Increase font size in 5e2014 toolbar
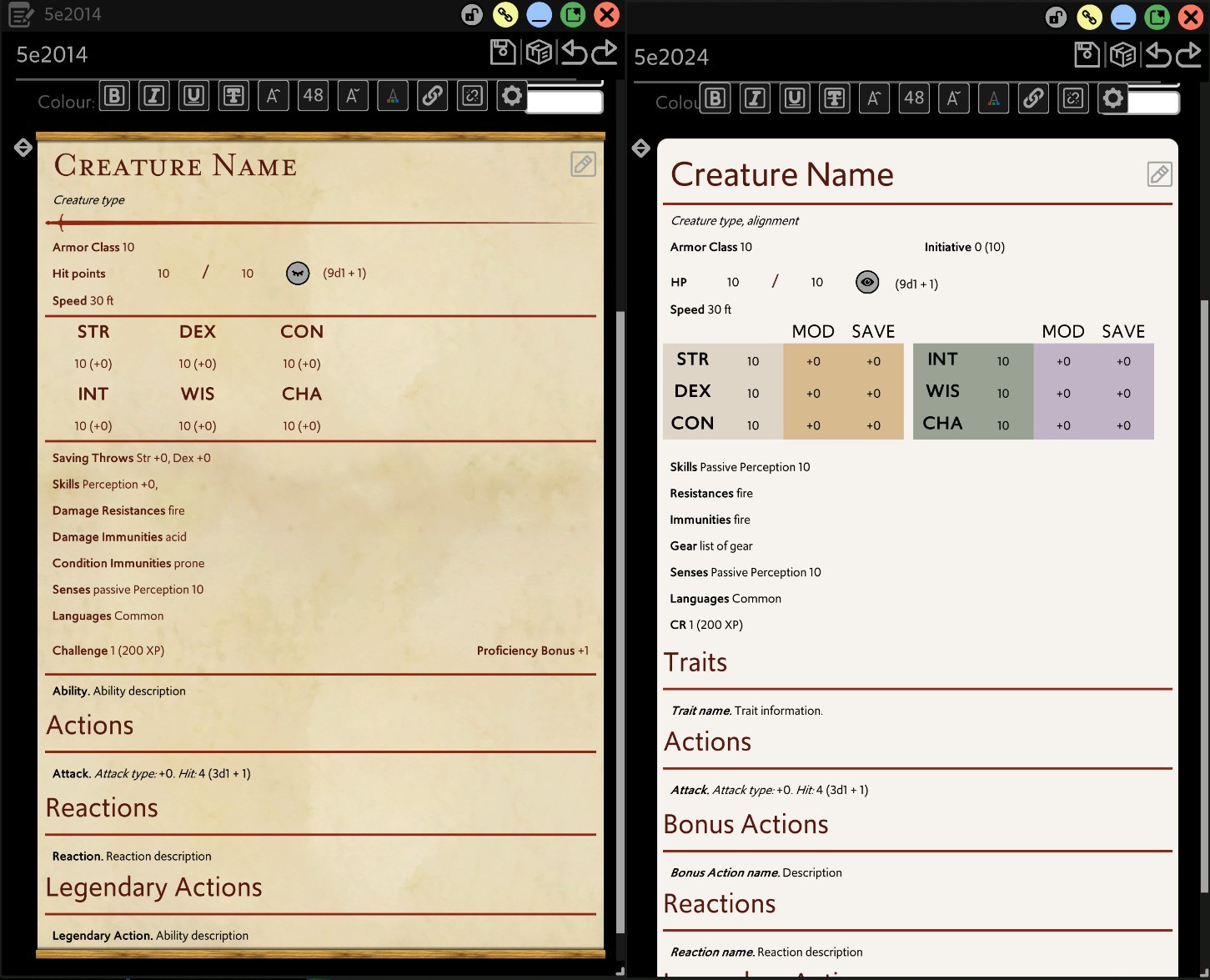Image resolution: width=1210 pixels, height=980 pixels. (x=273, y=96)
